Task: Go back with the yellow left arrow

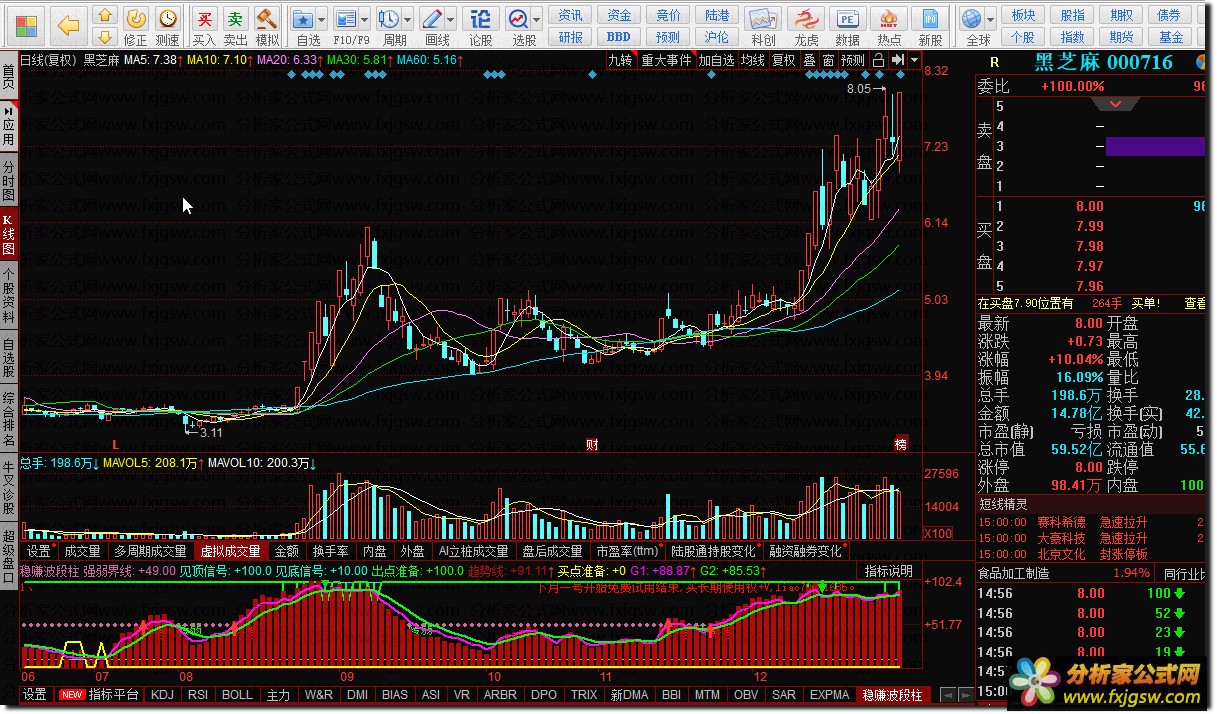Action: click(67, 24)
